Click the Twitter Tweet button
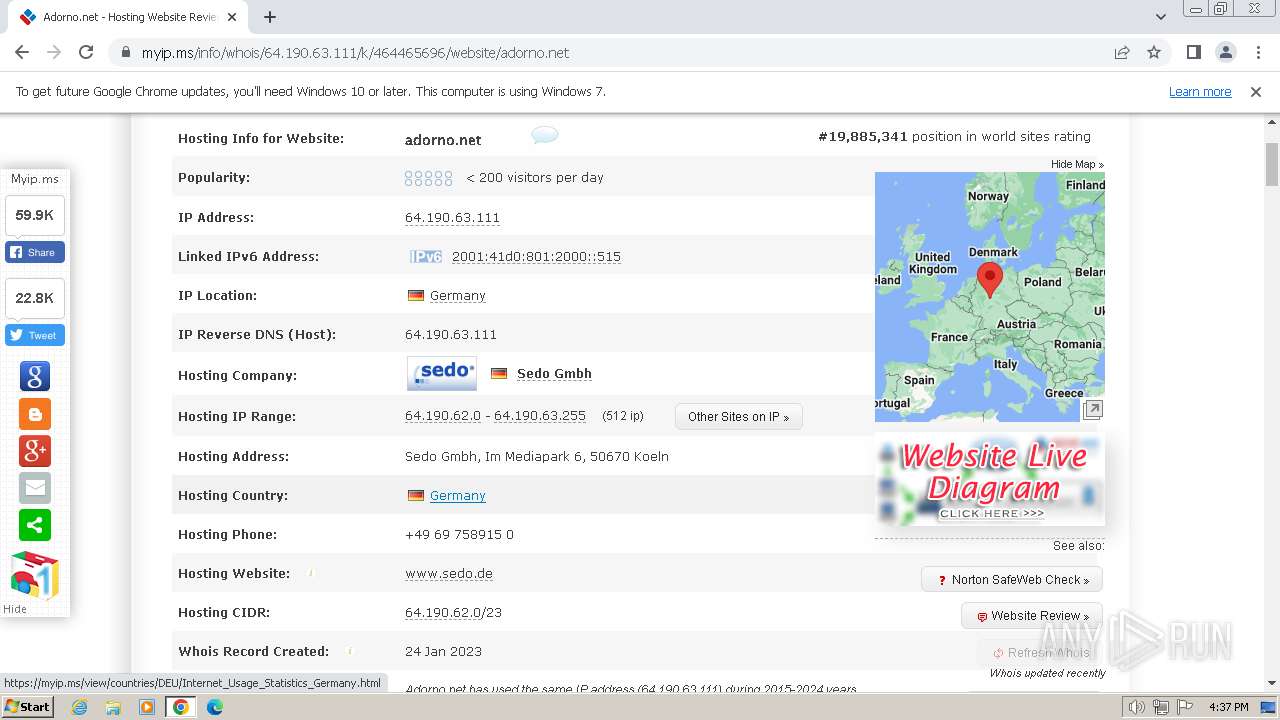Image resolution: width=1280 pixels, height=720 pixels. point(35,335)
